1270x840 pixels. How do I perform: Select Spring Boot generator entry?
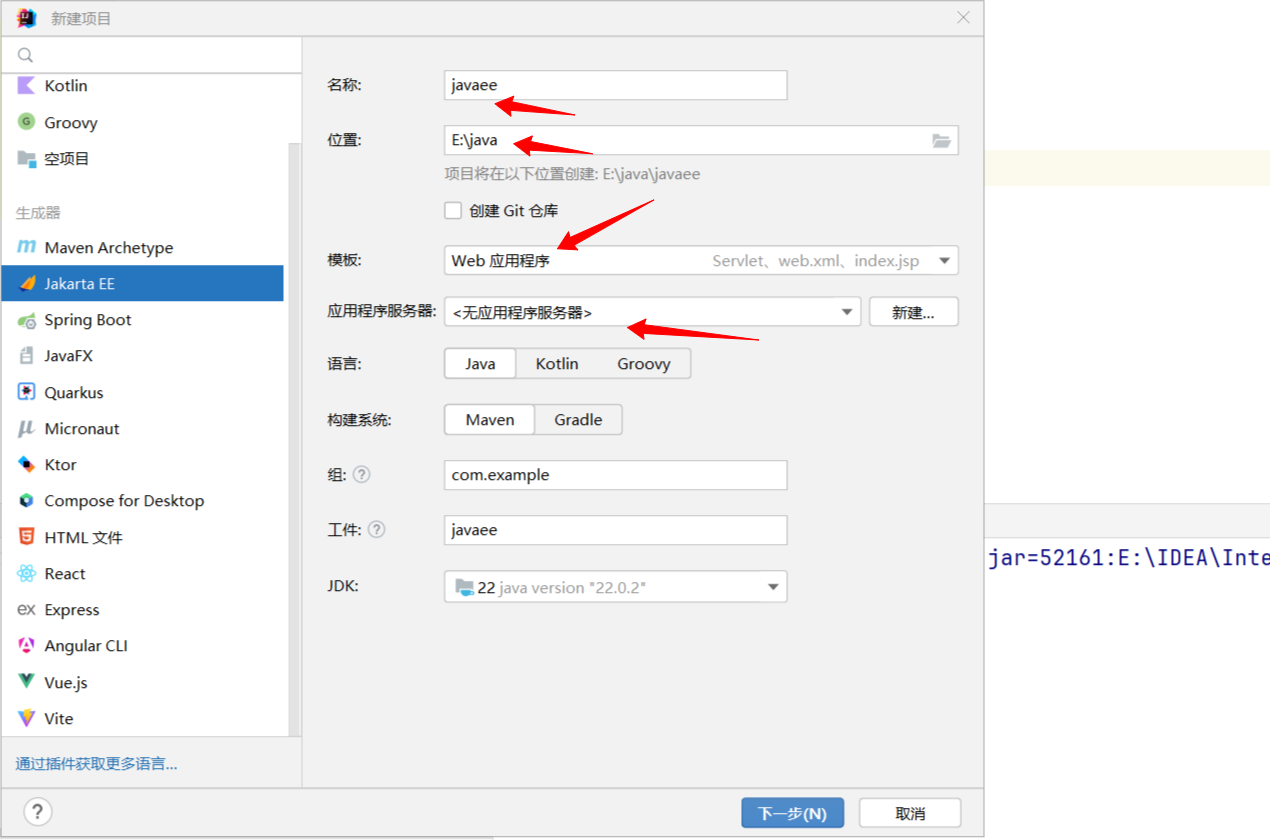[143, 320]
